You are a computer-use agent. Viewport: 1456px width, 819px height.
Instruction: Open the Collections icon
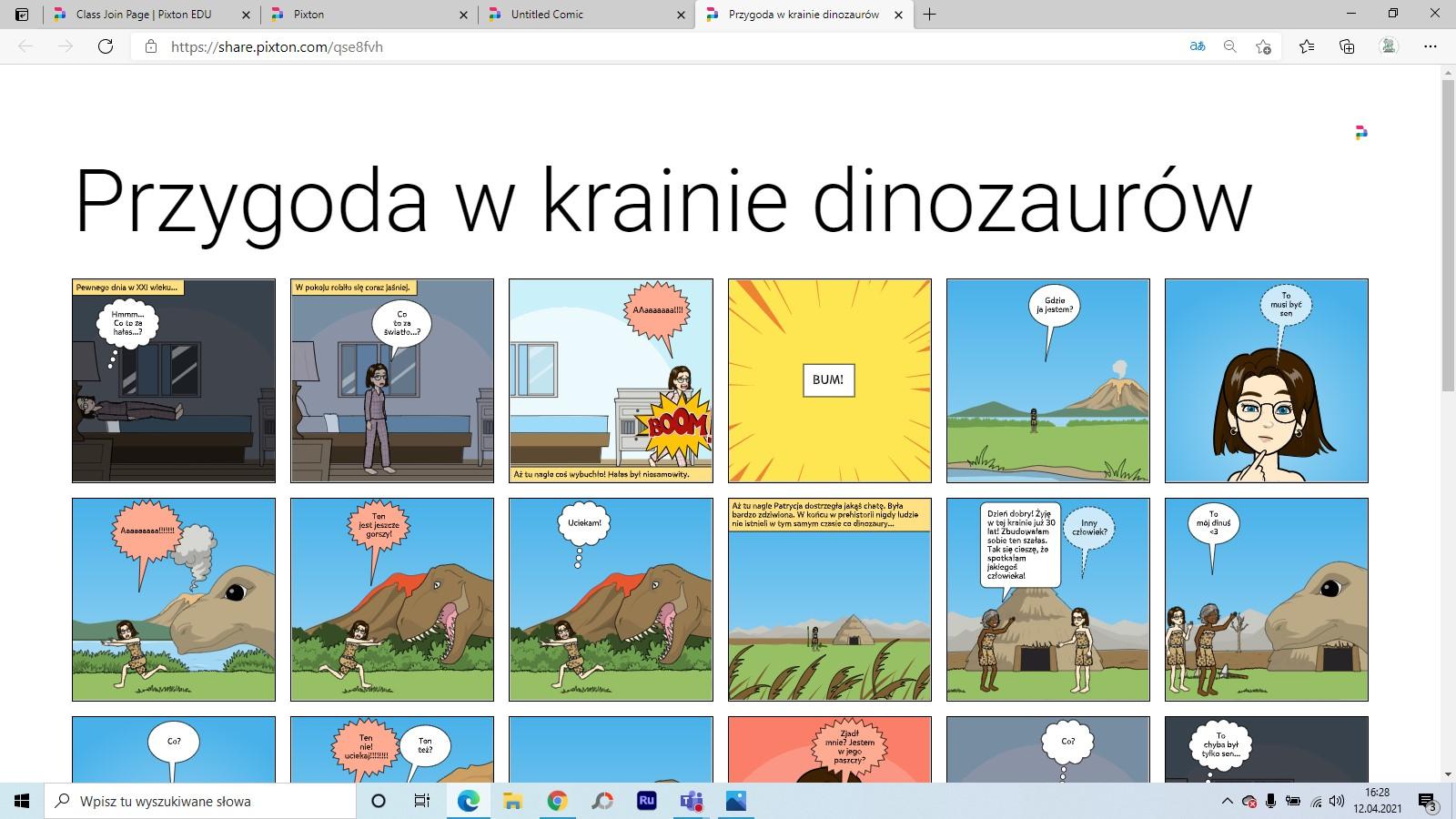[x=1347, y=46]
